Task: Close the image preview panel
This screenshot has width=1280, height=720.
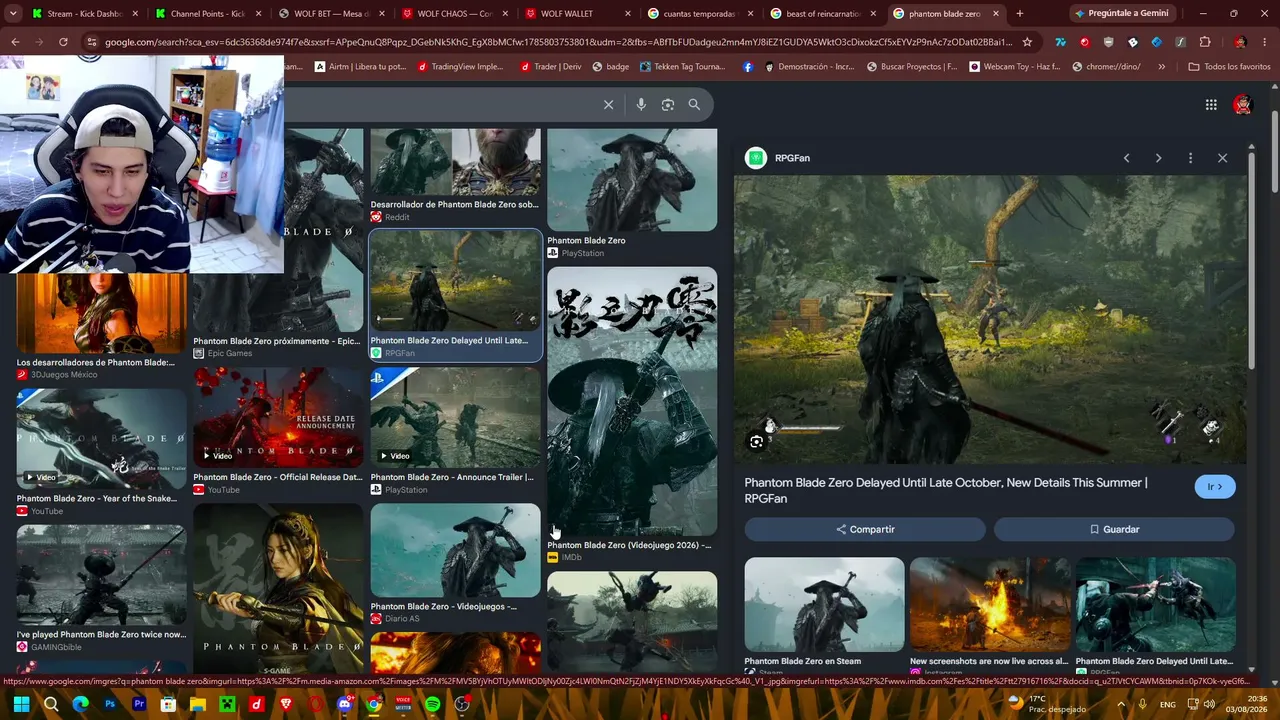Action: pos(1222,158)
